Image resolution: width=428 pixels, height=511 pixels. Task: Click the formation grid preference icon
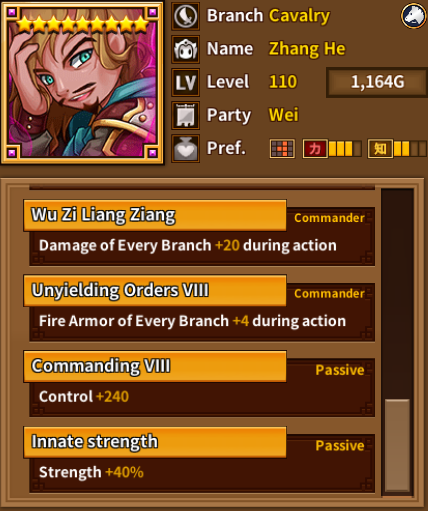tap(282, 149)
